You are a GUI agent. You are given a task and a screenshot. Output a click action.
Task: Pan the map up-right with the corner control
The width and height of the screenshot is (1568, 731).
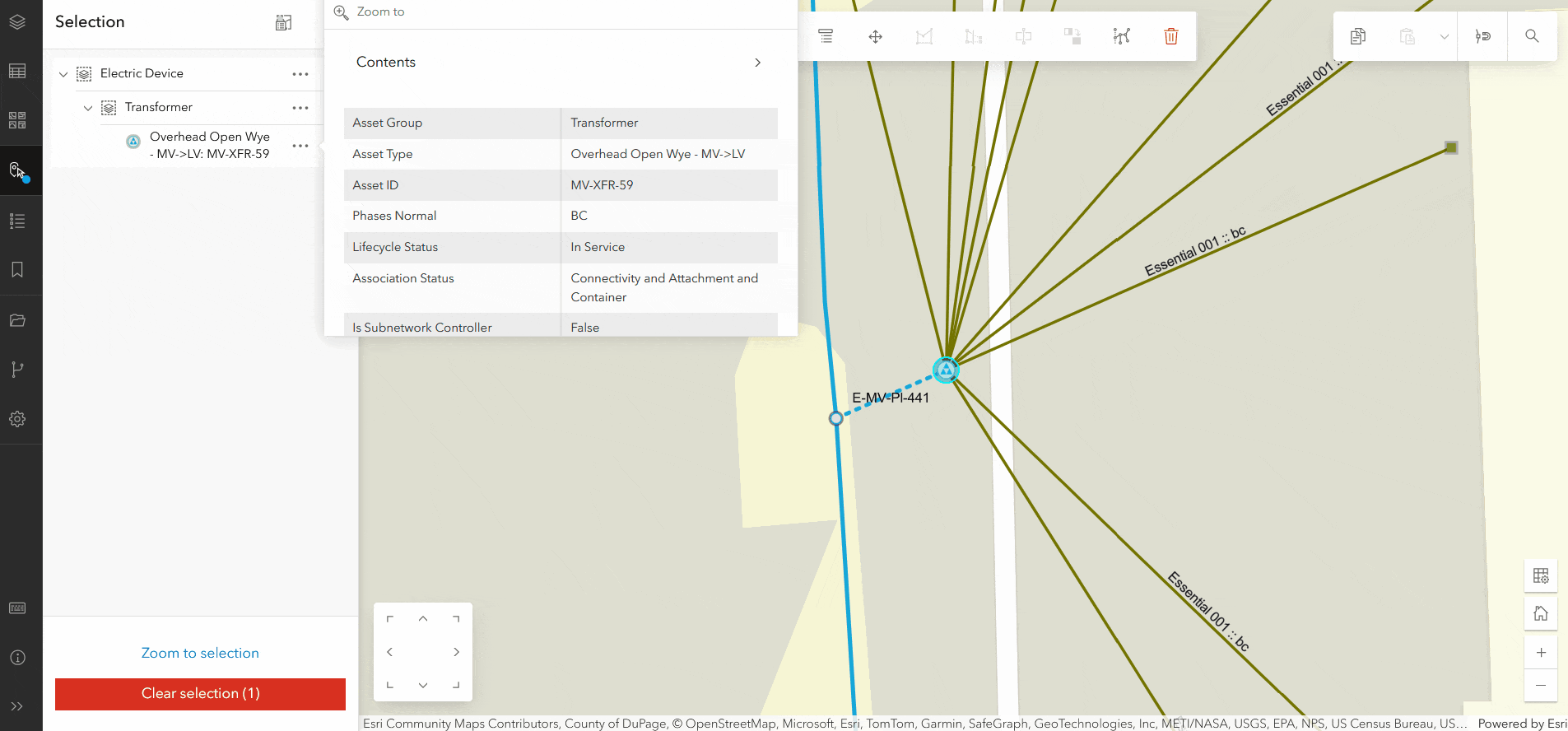456,619
